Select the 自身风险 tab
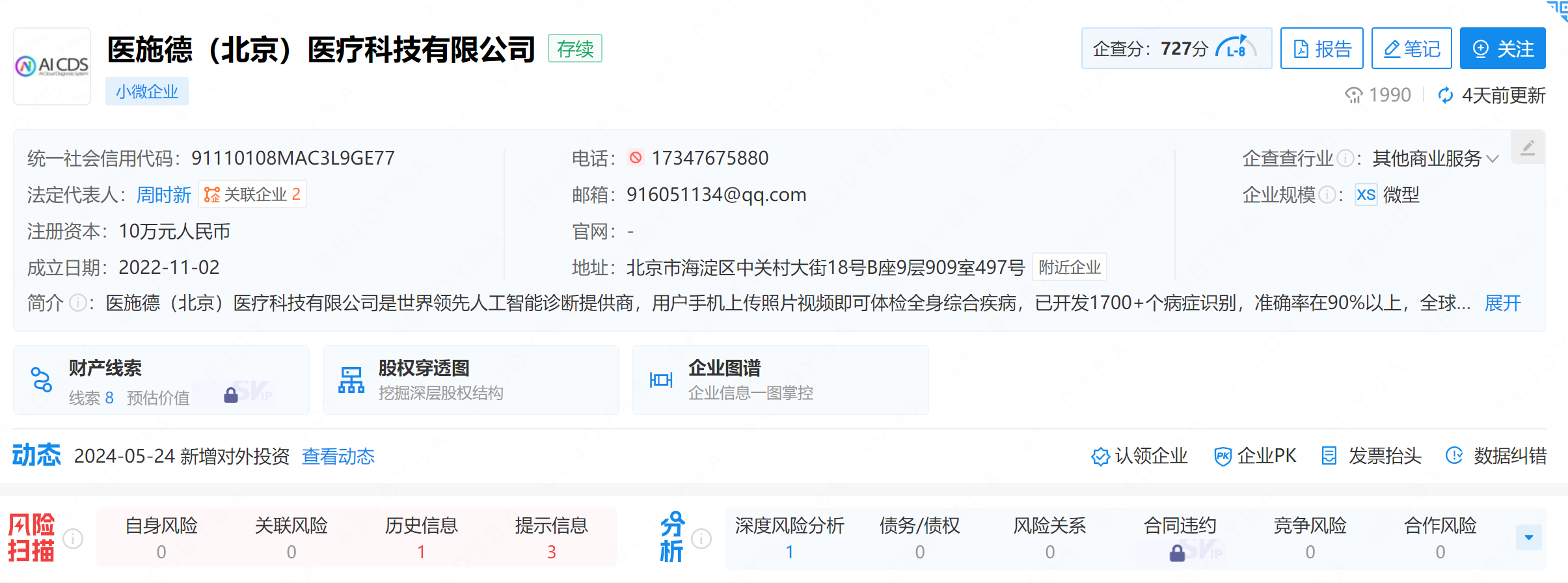This screenshot has height=583, width=1568. tap(161, 538)
